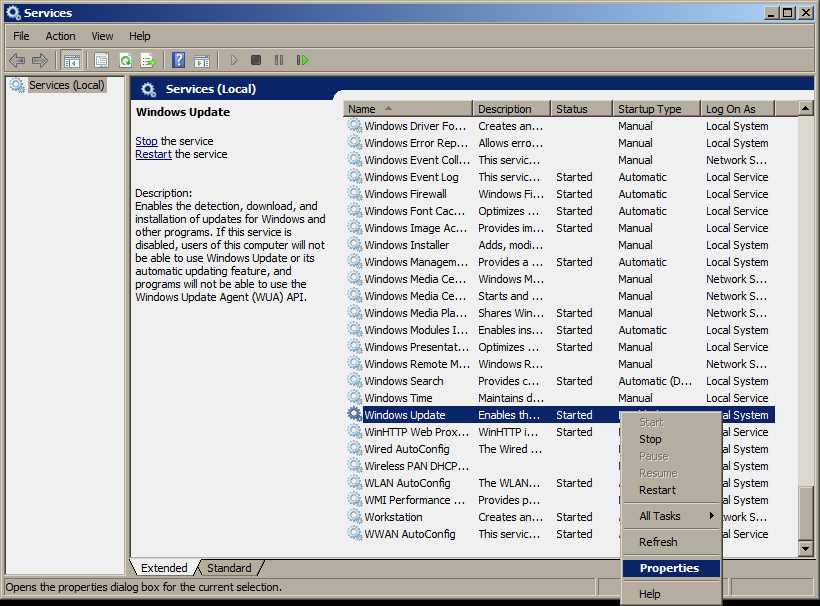This screenshot has width=820, height=606.
Task: Choose Help in the context menu
Action: click(x=671, y=594)
